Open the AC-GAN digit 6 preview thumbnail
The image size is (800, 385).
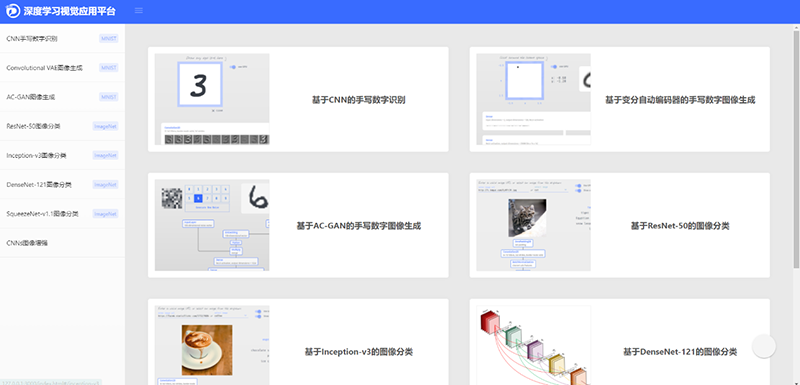tap(212, 225)
